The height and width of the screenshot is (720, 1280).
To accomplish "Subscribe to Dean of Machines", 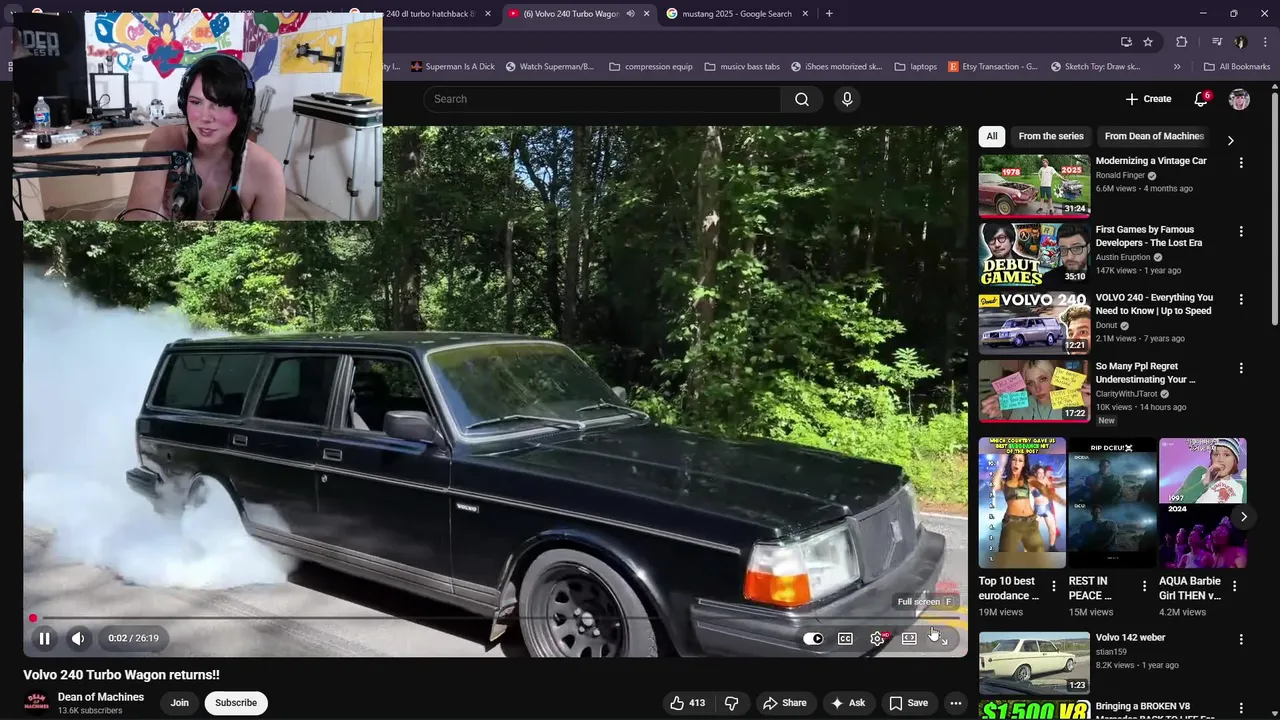I will (x=236, y=703).
